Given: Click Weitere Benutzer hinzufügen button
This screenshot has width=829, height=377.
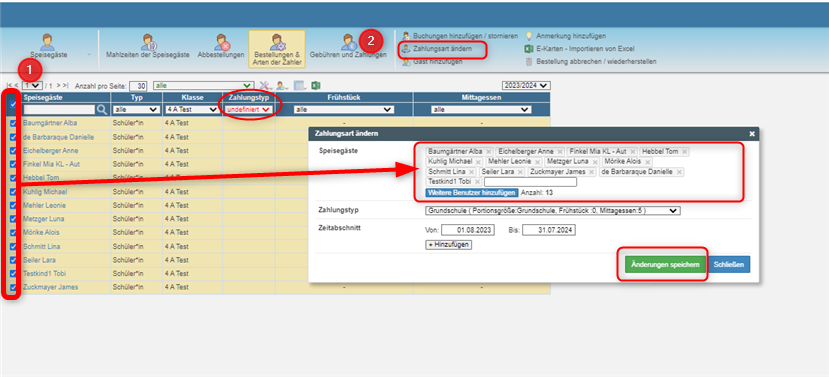Looking at the screenshot, I should pyautogui.click(x=472, y=192).
